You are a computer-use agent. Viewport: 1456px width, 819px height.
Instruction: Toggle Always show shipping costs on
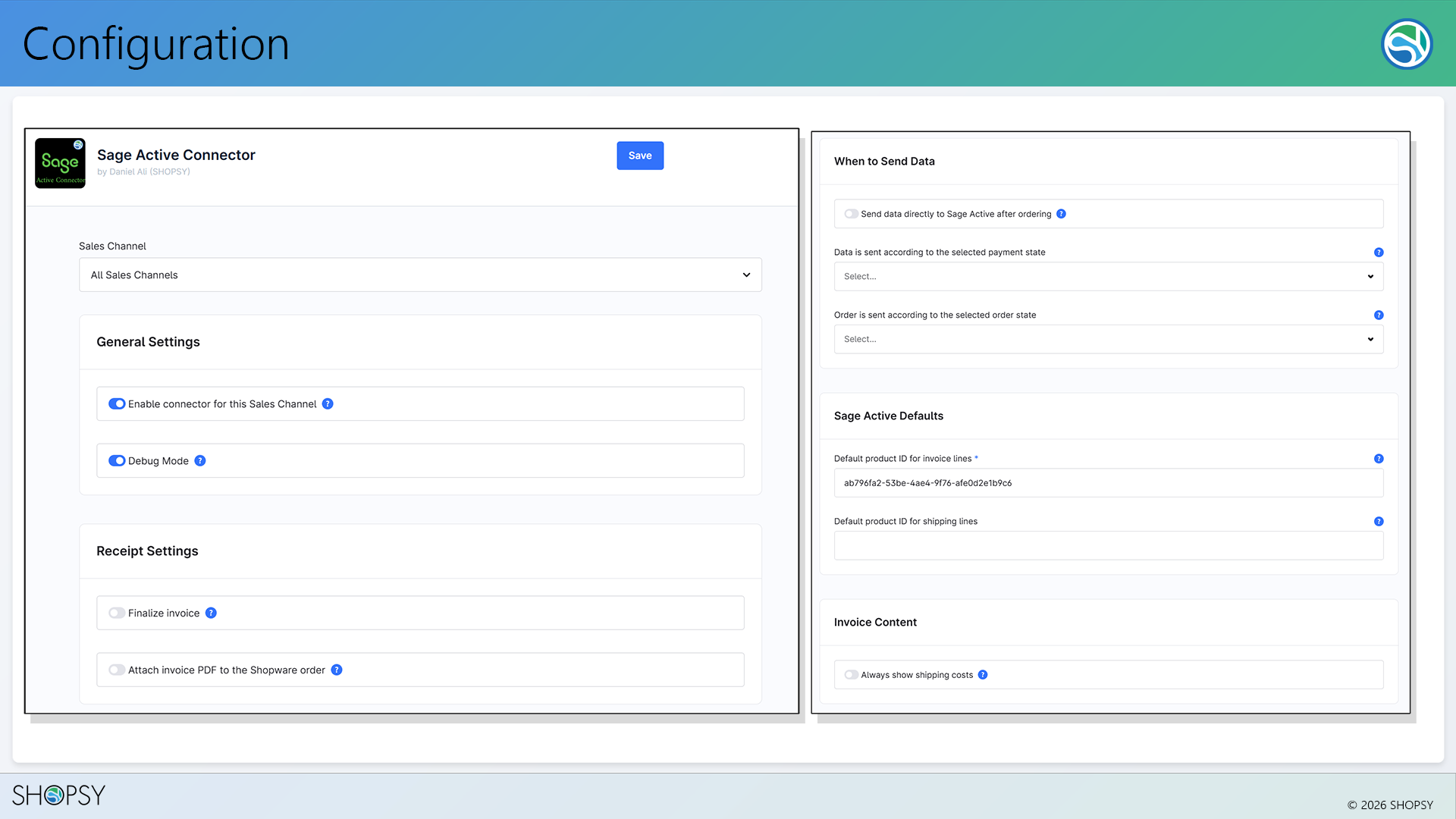(x=852, y=675)
